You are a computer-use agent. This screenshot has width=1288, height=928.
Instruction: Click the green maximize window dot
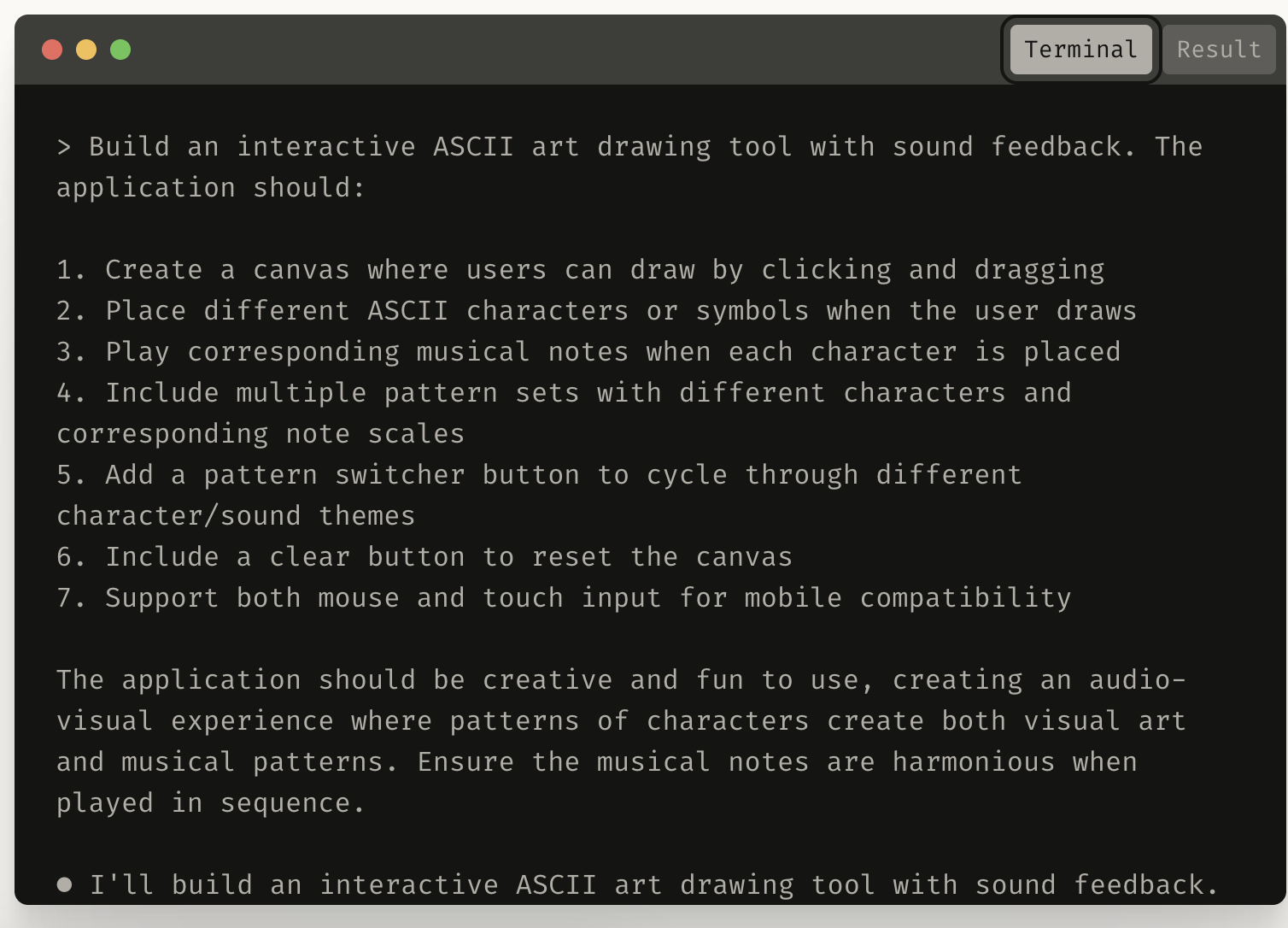pos(120,50)
